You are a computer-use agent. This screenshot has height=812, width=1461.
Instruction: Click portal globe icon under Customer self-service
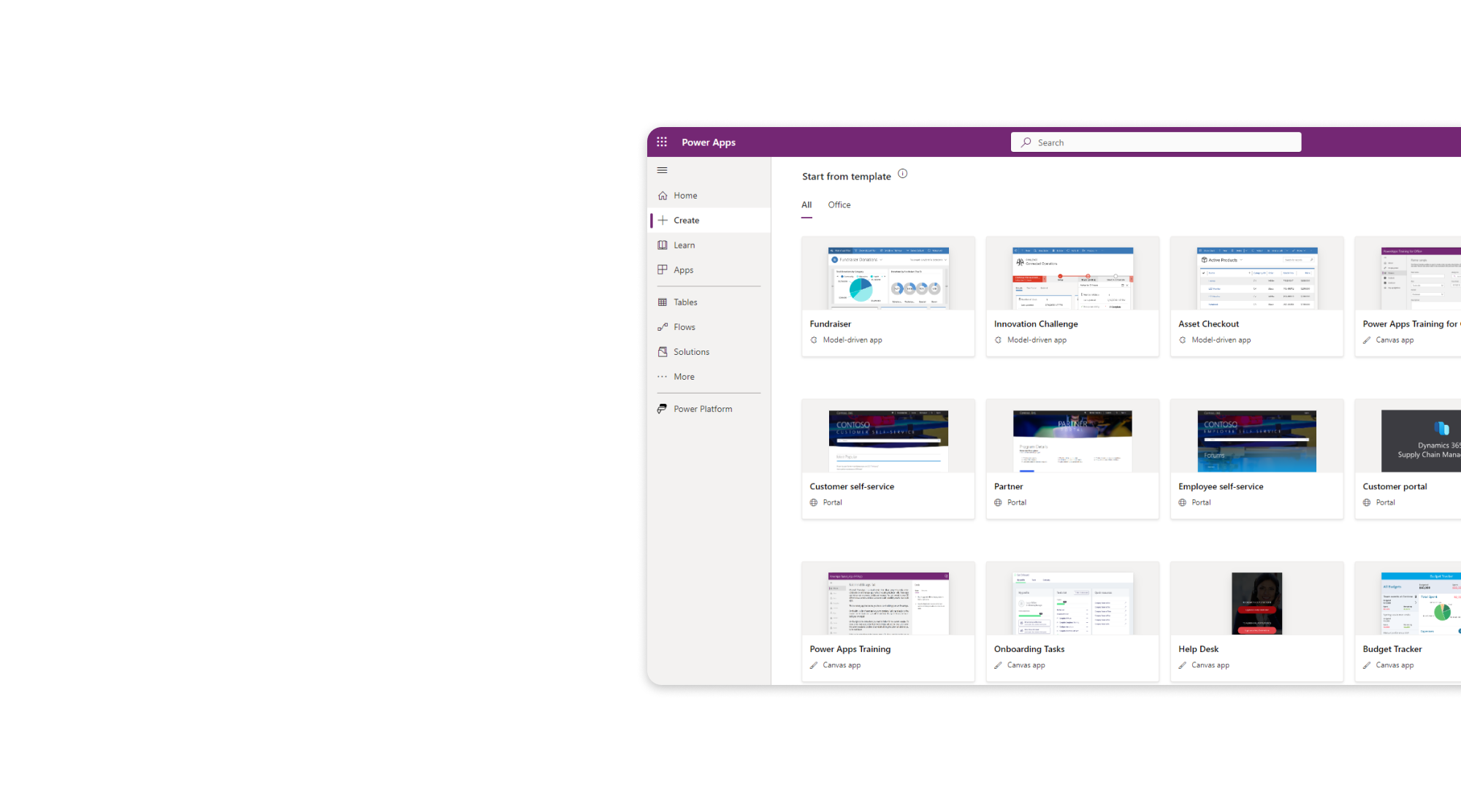[x=814, y=502]
